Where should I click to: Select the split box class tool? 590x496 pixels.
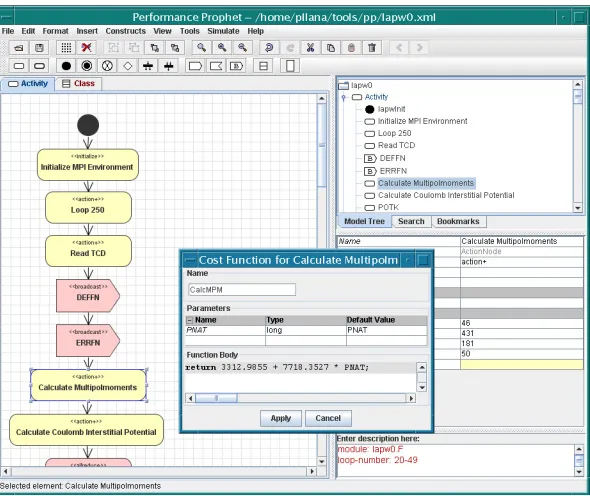point(263,66)
